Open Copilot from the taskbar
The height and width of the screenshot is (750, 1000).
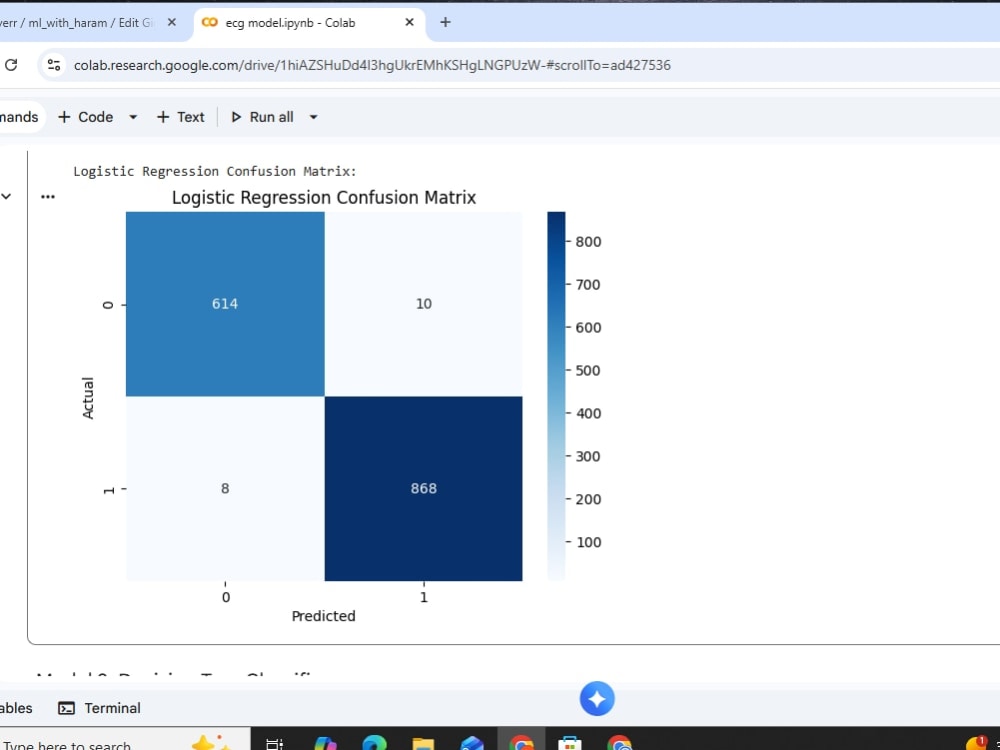tap(325, 744)
